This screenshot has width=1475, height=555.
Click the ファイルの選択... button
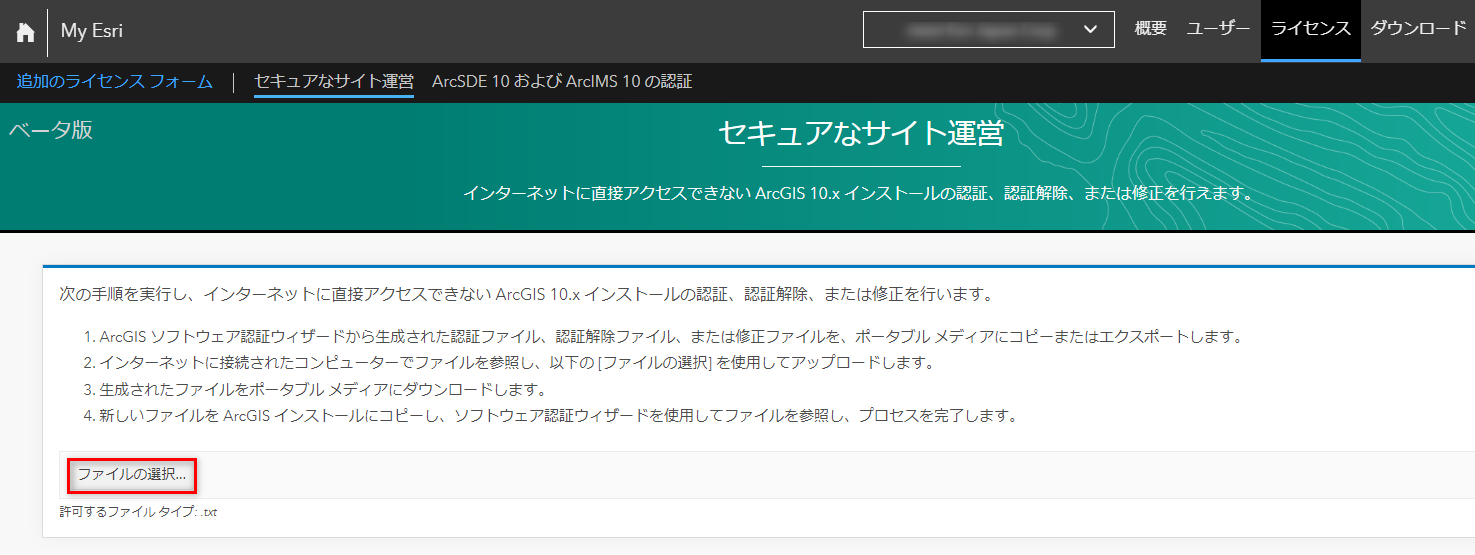click(x=132, y=475)
